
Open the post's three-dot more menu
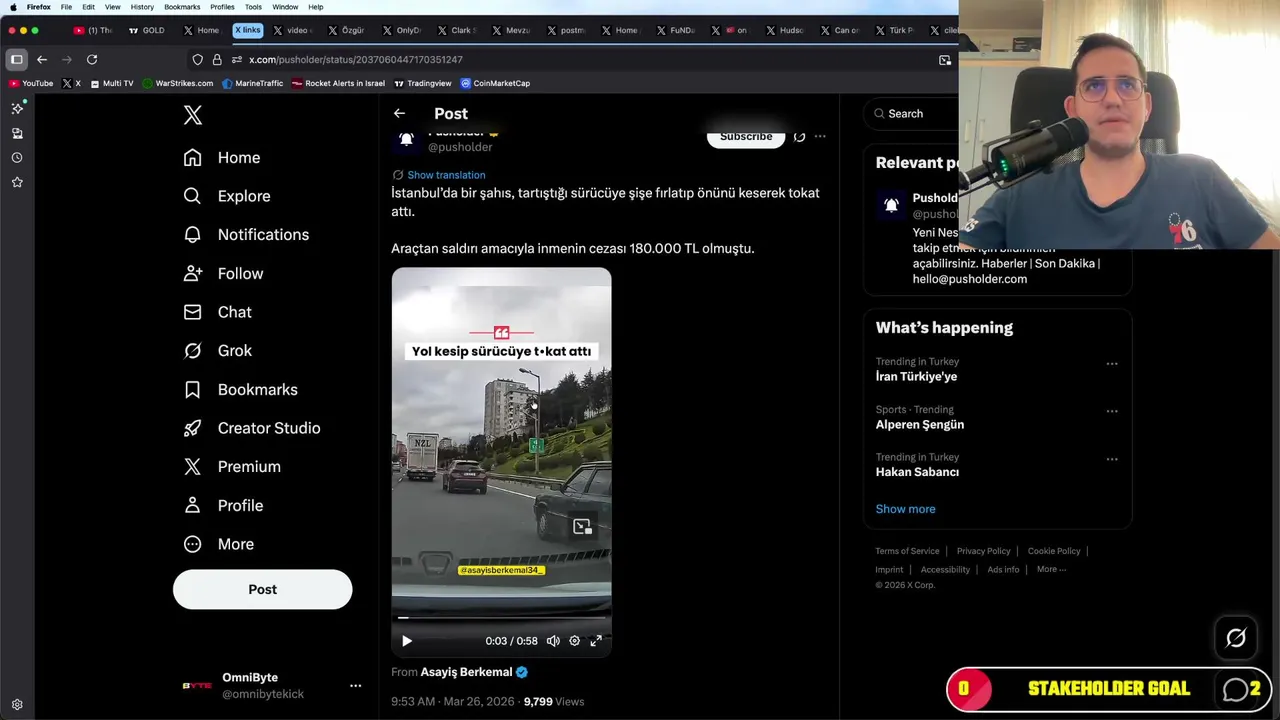coord(820,137)
